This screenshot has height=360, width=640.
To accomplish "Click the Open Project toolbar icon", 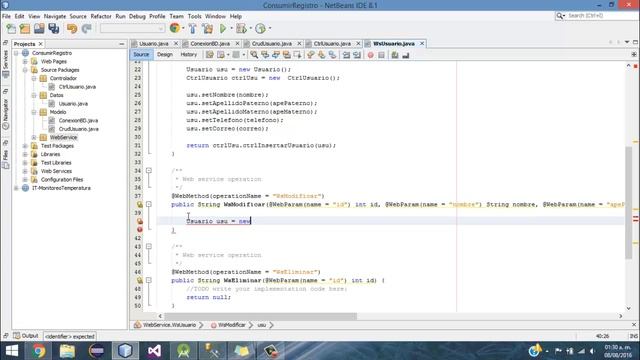I will 39,29.
